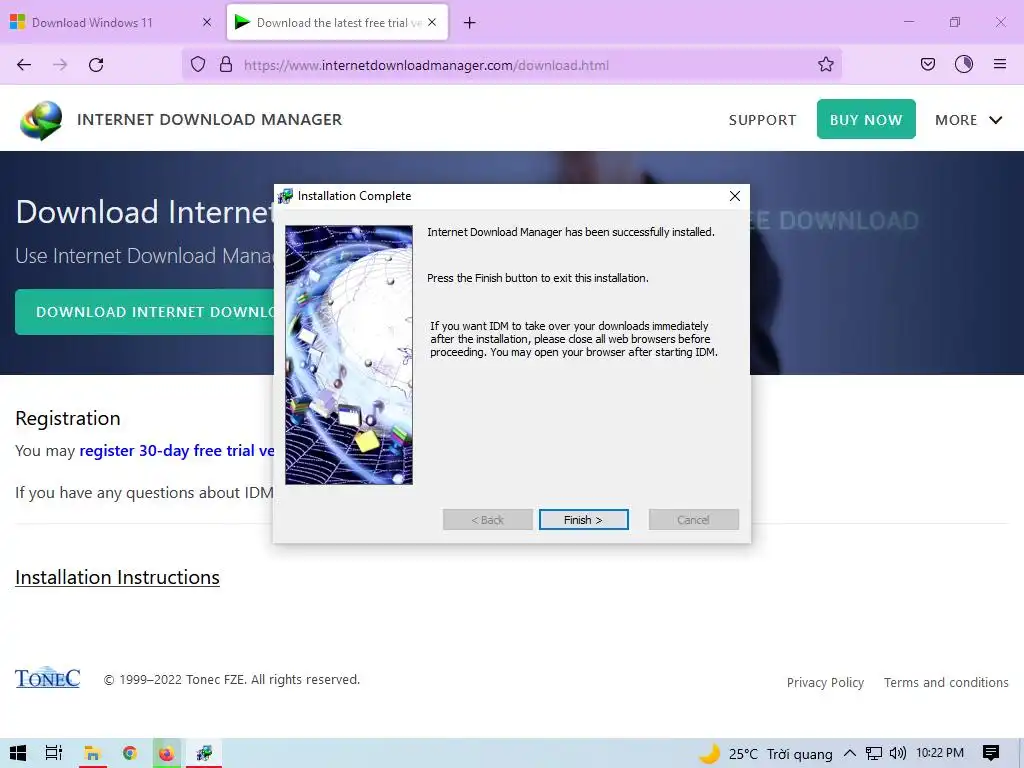Open the Pocket save icon

click(927, 65)
